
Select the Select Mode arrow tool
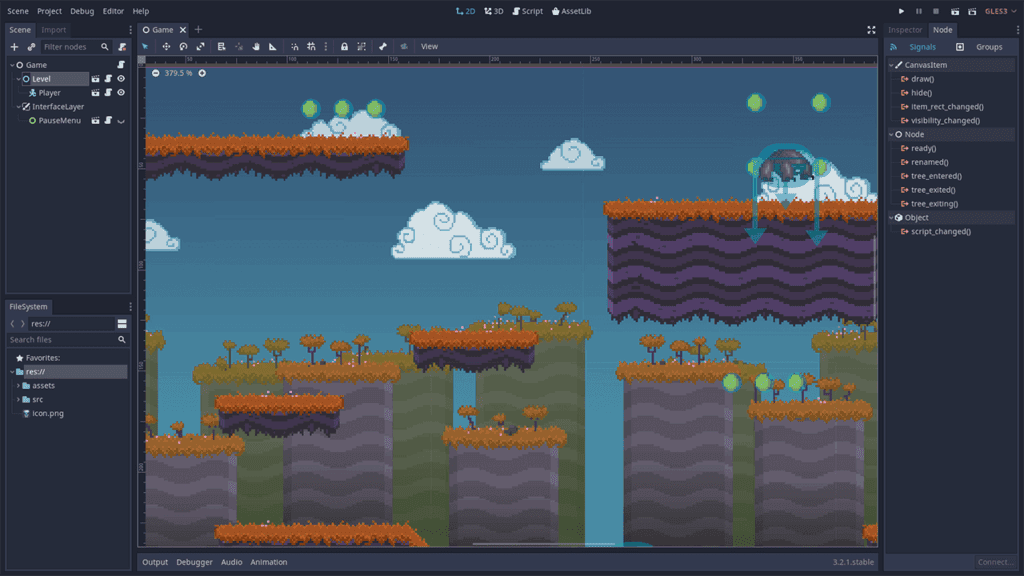point(145,46)
